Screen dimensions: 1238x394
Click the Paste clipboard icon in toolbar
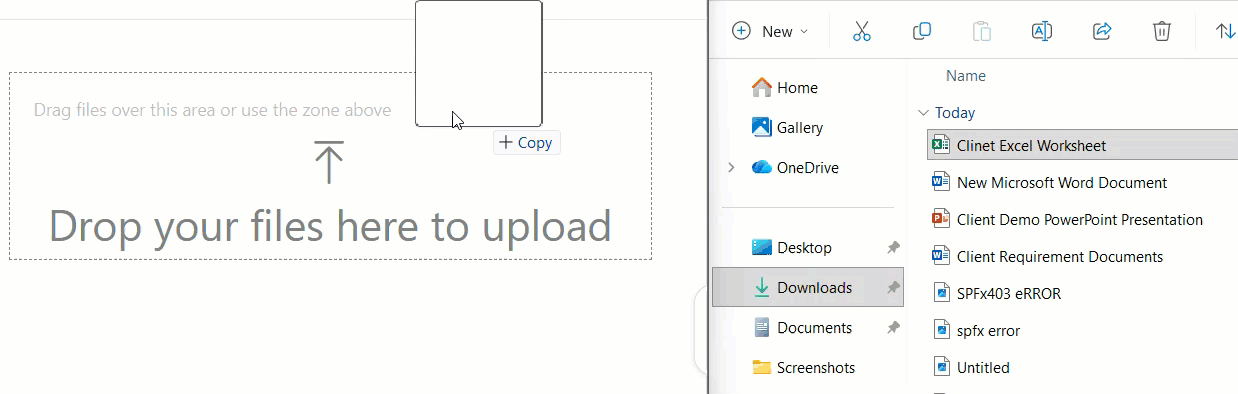982,31
